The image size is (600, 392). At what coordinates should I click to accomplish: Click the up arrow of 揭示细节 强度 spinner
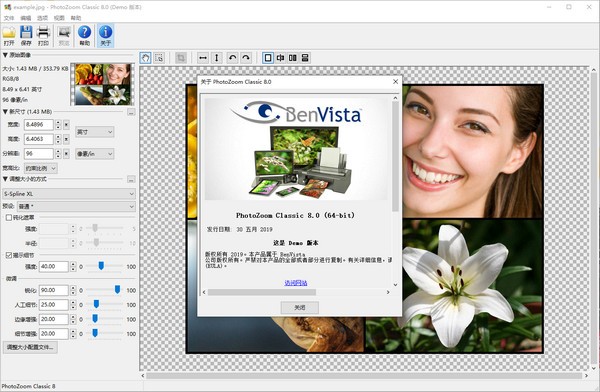[73, 264]
